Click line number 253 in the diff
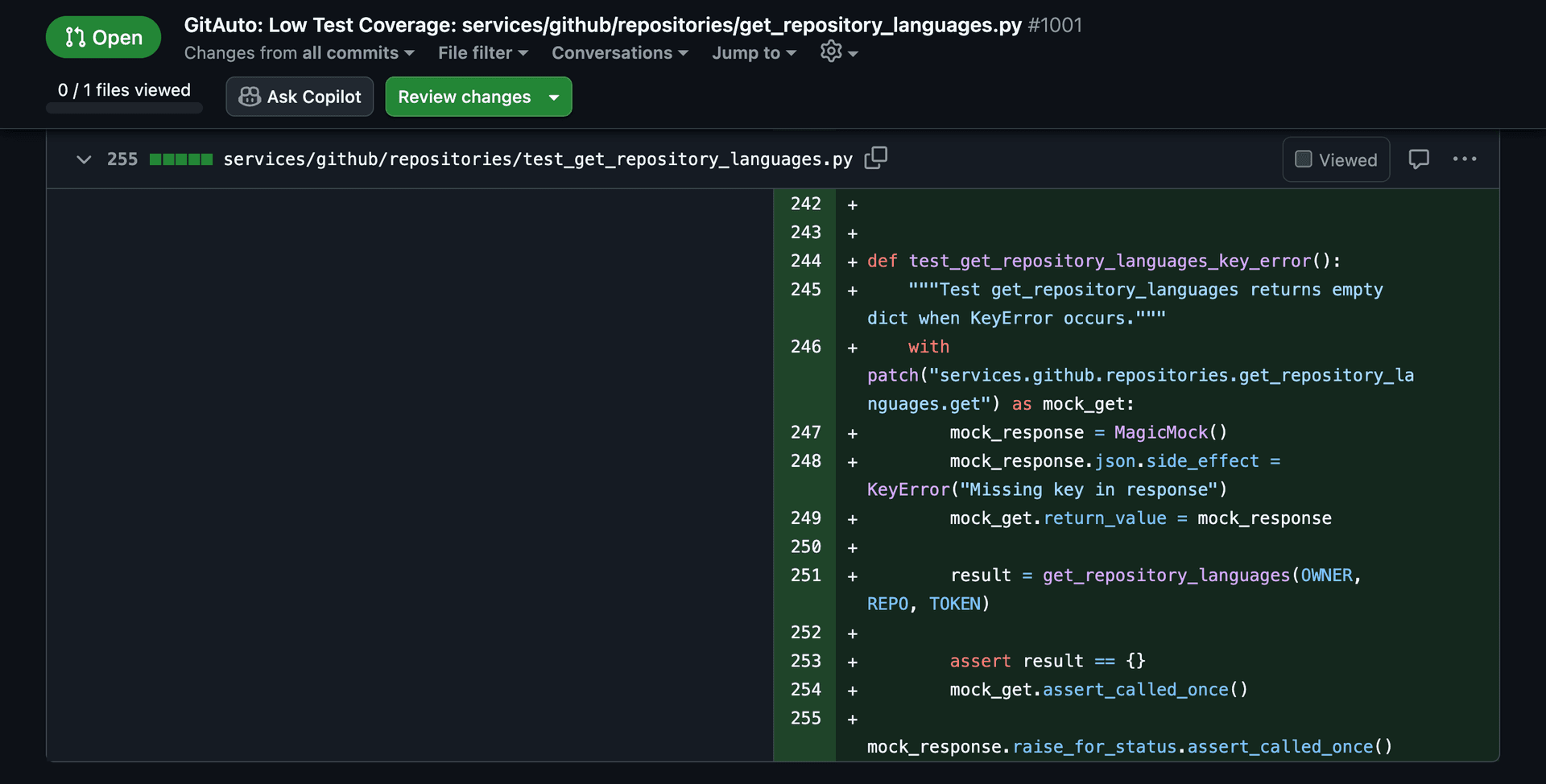The width and height of the screenshot is (1546, 784). 805,661
